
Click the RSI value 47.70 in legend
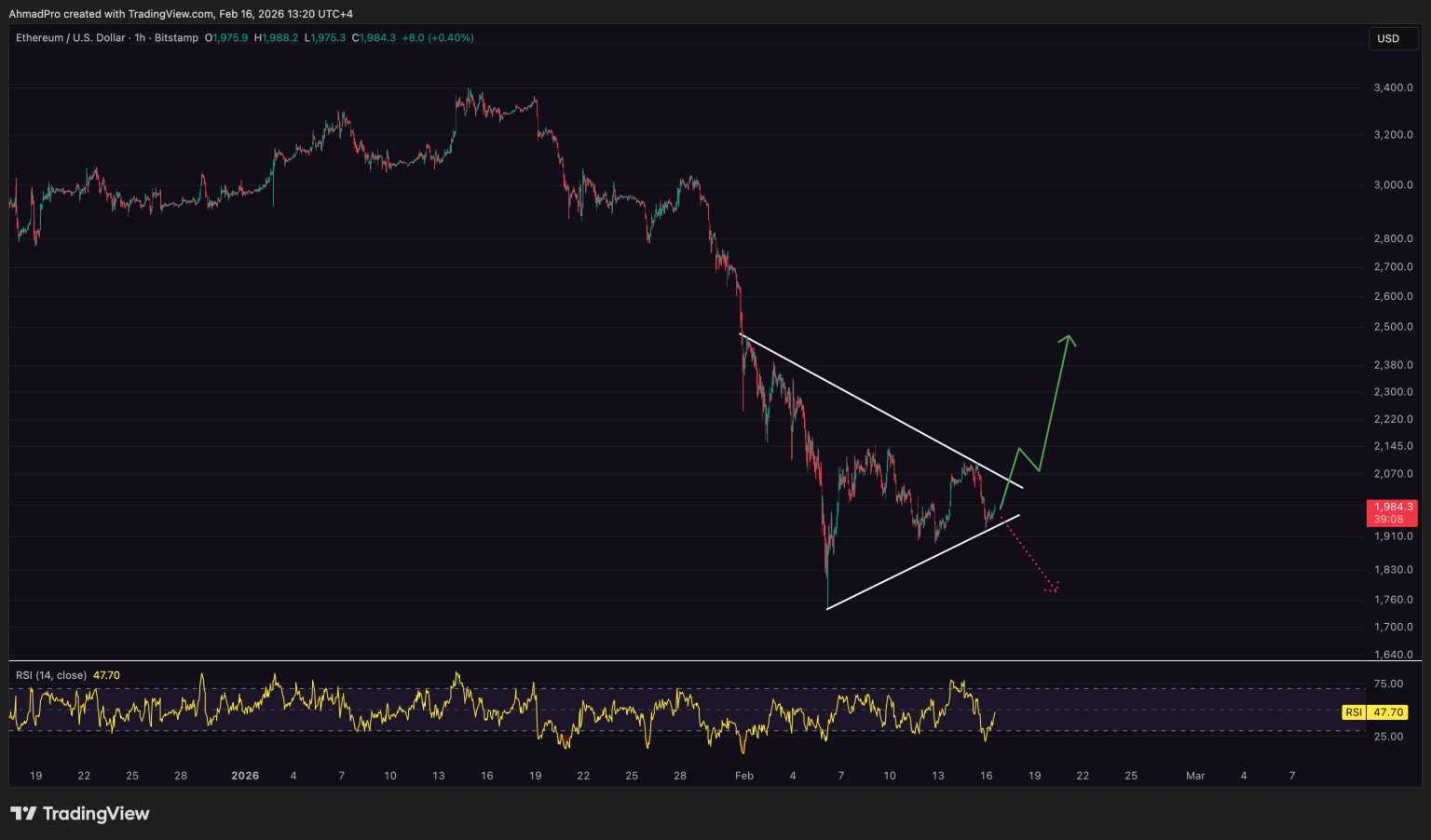pos(106,675)
